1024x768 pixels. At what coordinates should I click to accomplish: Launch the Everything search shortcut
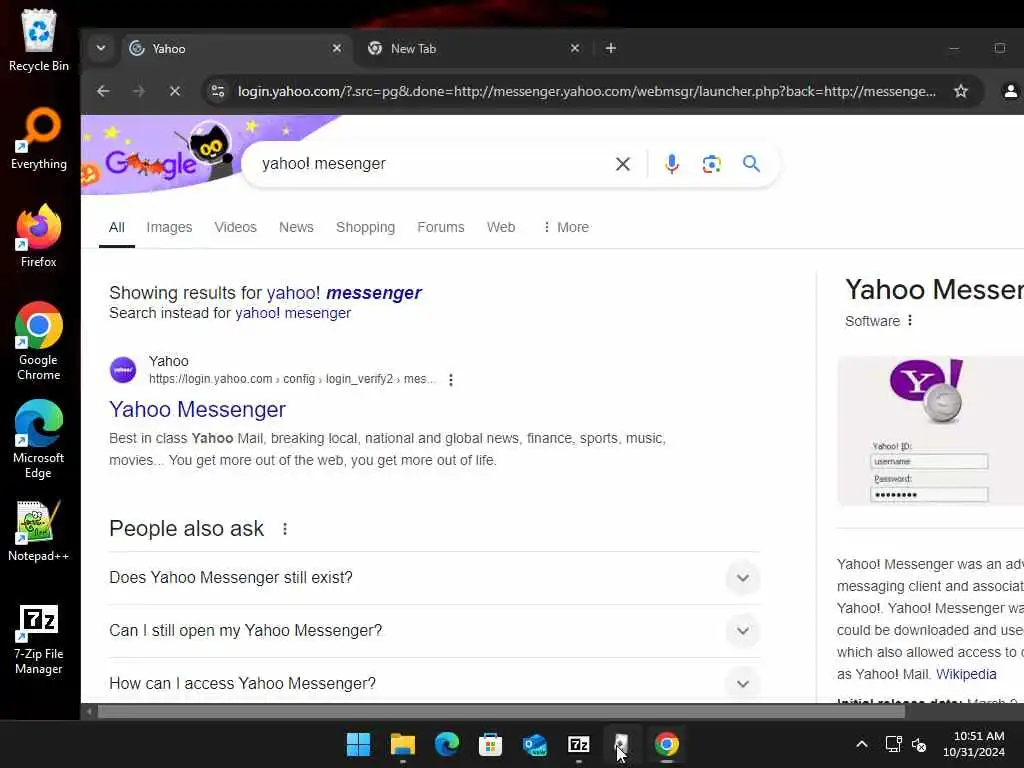tap(39, 138)
